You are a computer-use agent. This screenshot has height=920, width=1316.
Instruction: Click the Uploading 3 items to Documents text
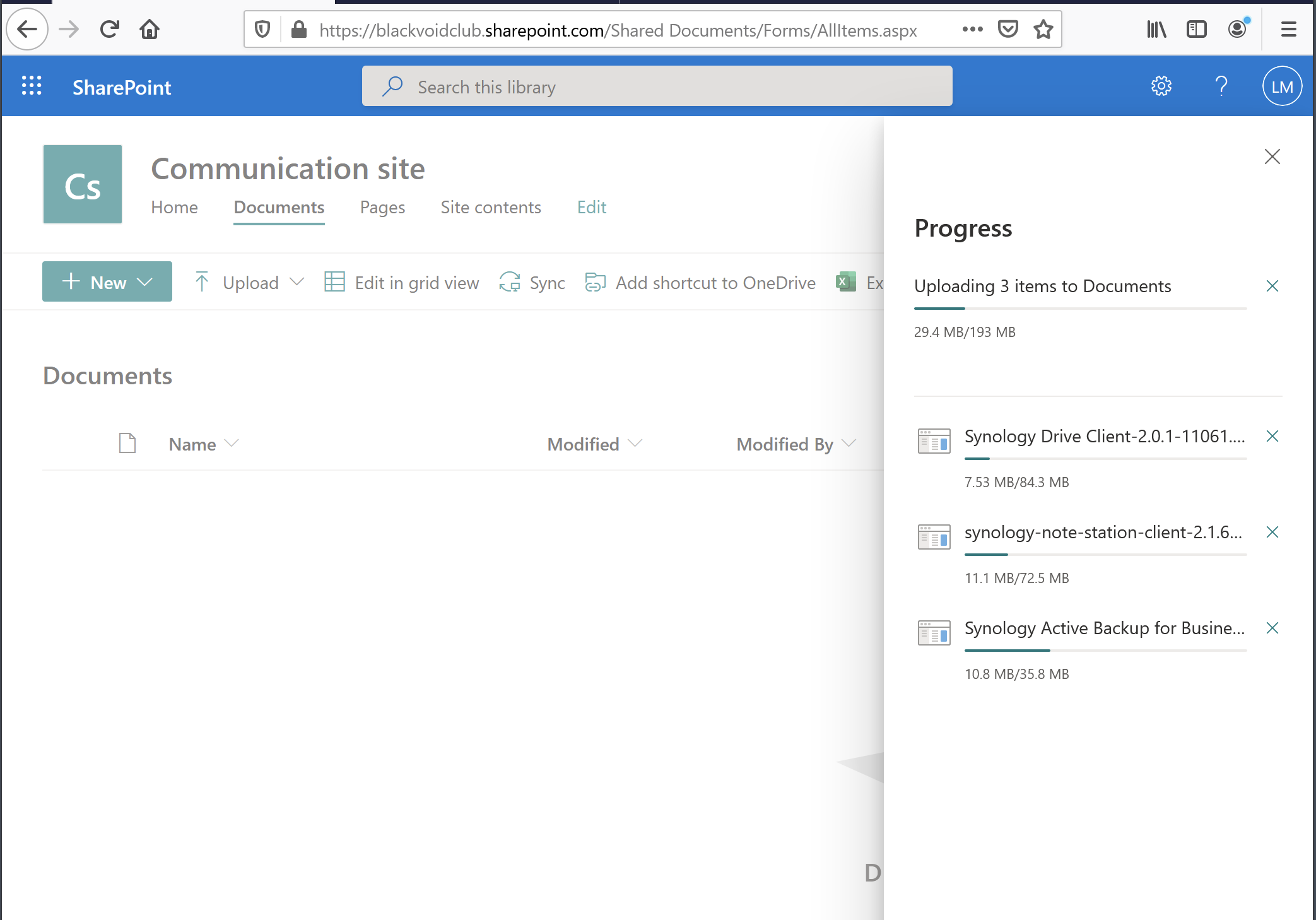[1042, 286]
